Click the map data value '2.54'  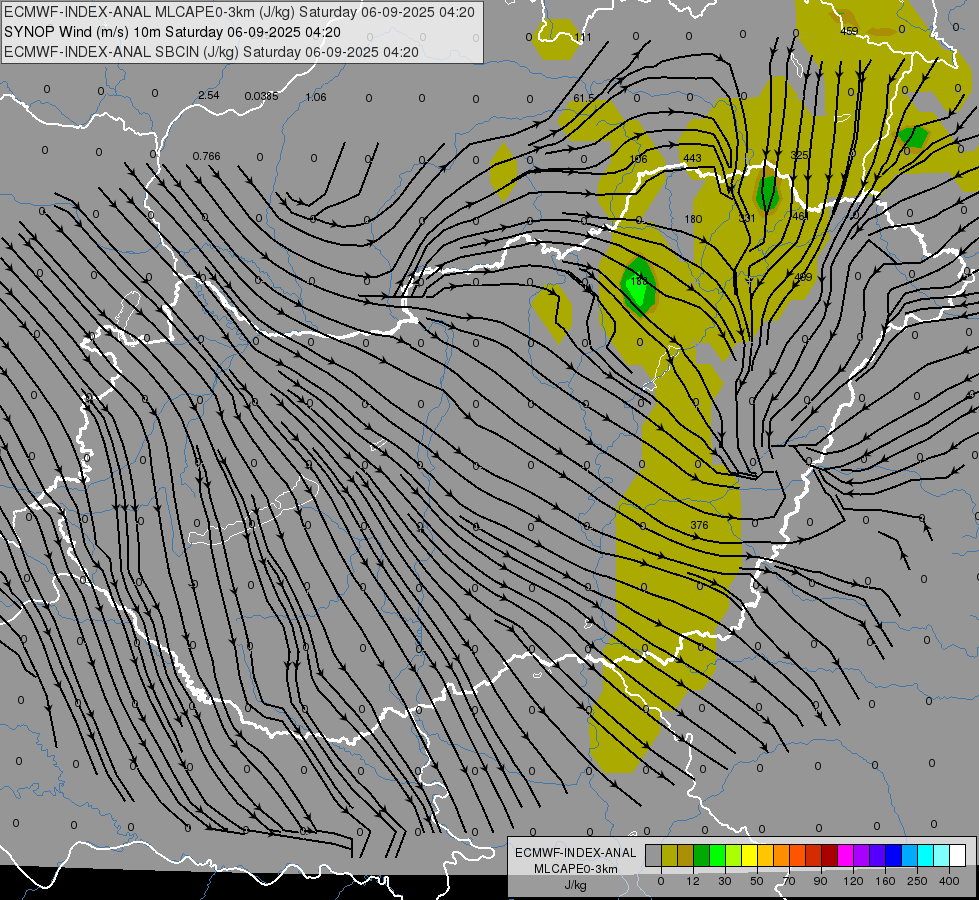pyautogui.click(x=209, y=95)
